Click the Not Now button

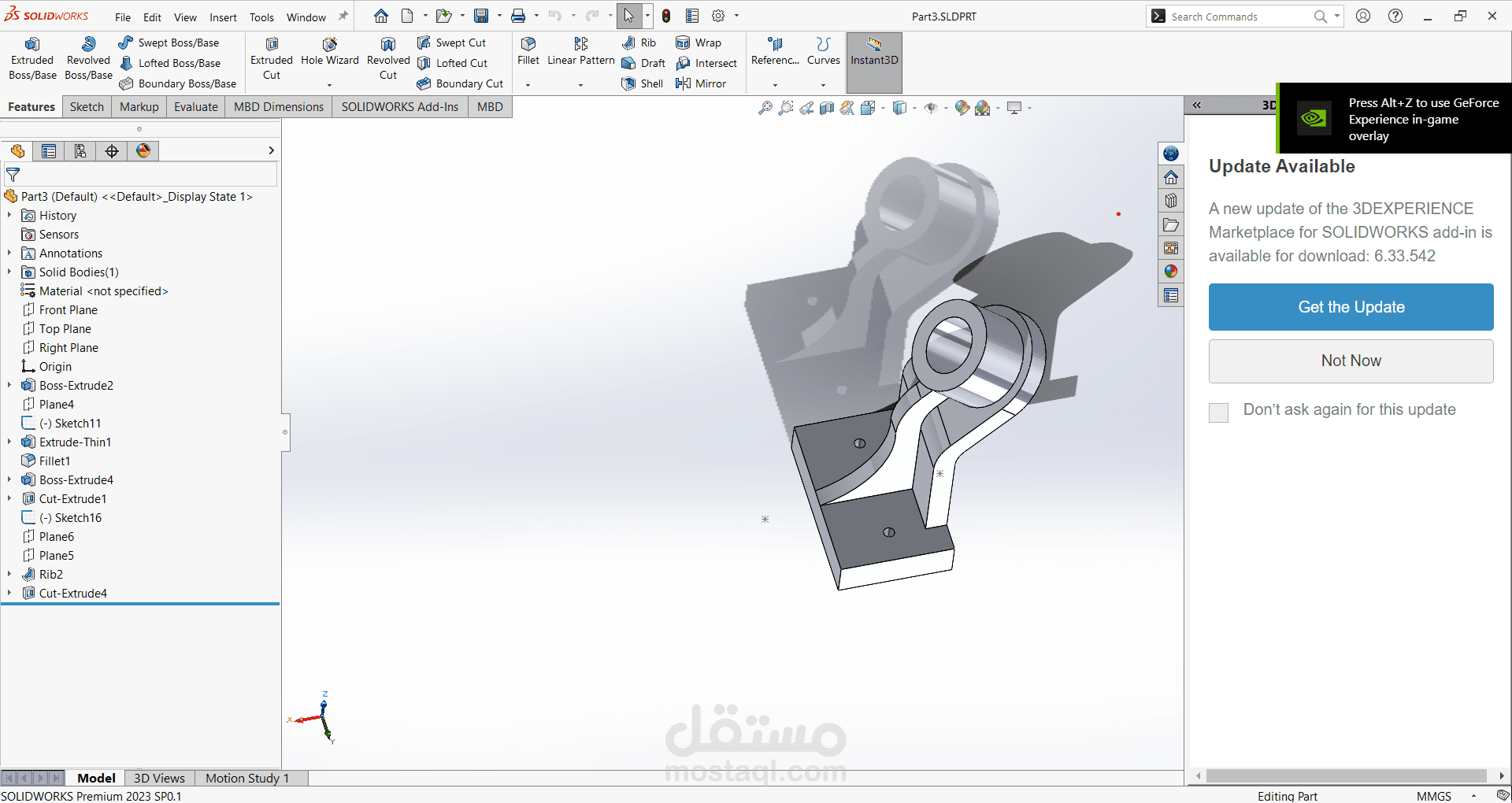[1351, 361]
